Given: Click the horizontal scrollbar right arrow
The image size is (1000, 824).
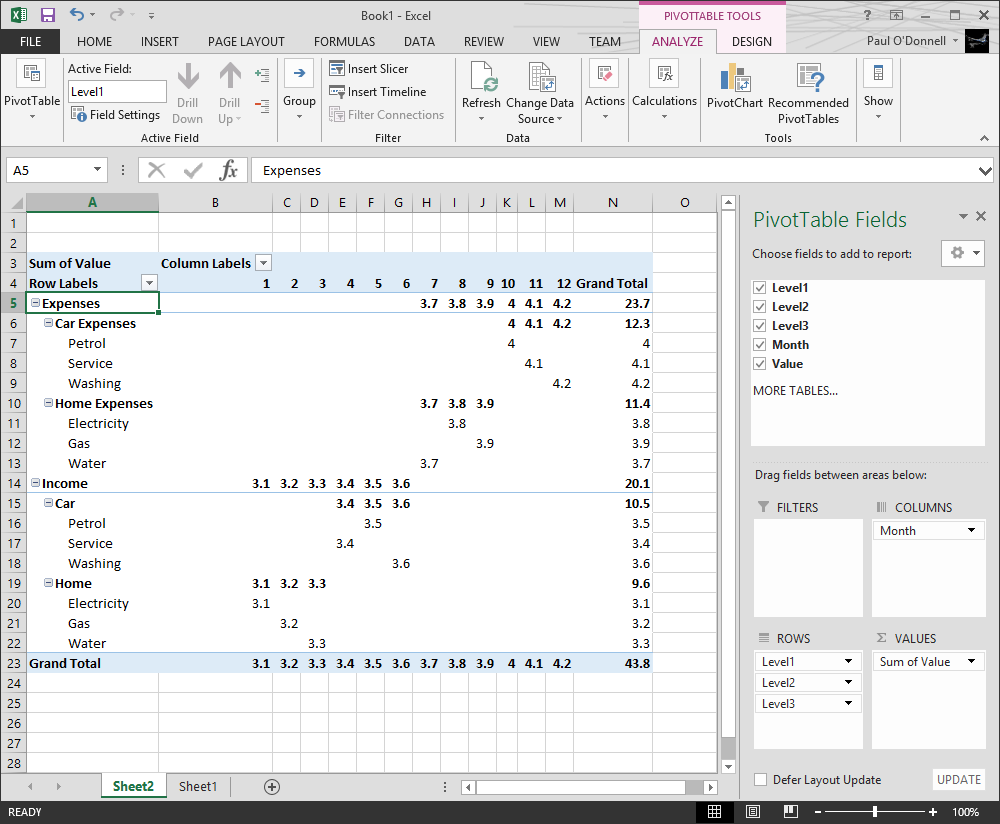Looking at the screenshot, I should click(x=710, y=787).
